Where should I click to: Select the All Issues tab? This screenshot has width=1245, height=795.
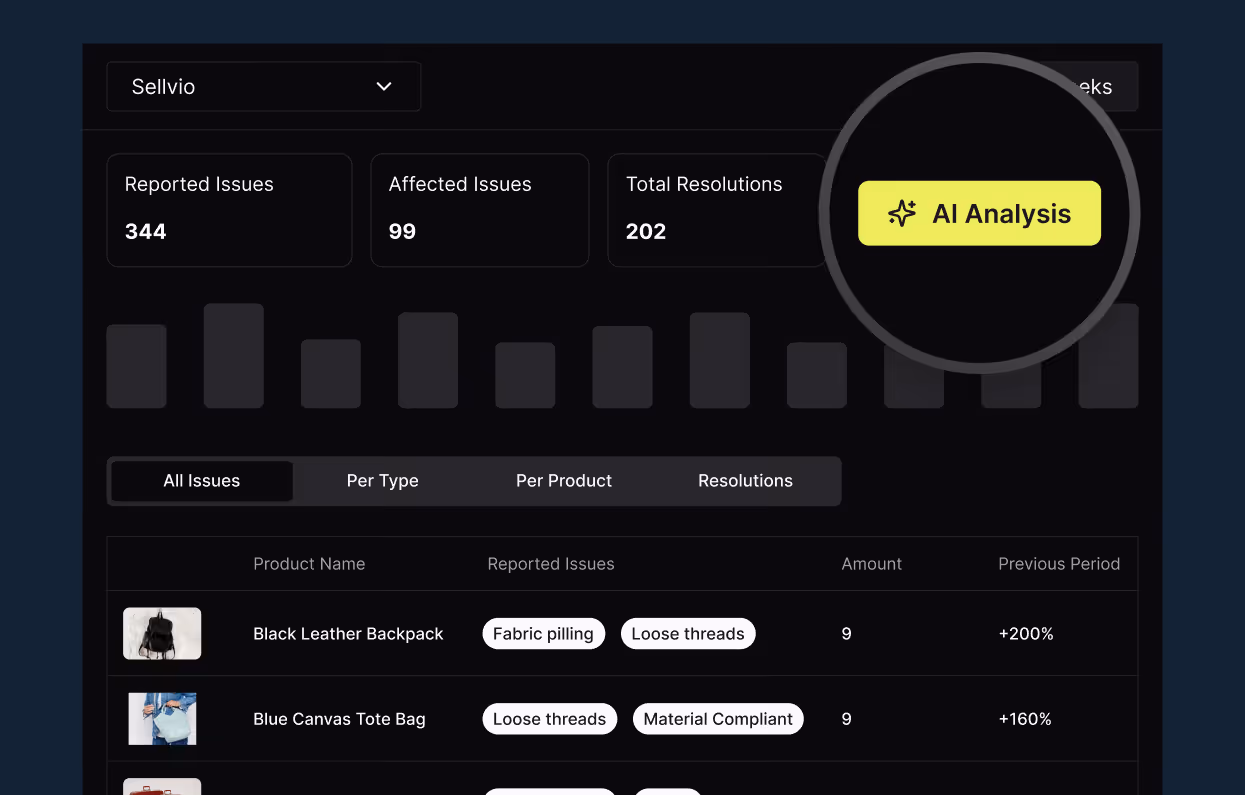tap(202, 481)
